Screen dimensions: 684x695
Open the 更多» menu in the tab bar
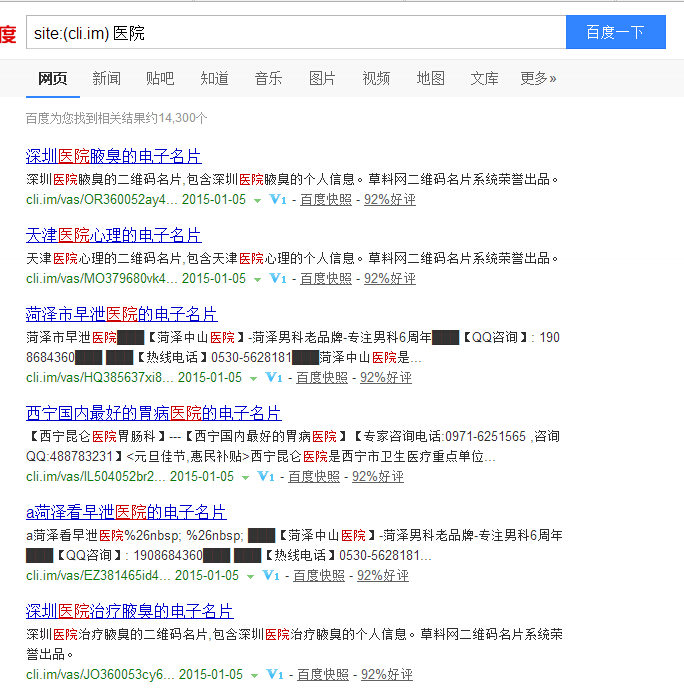[x=538, y=78]
